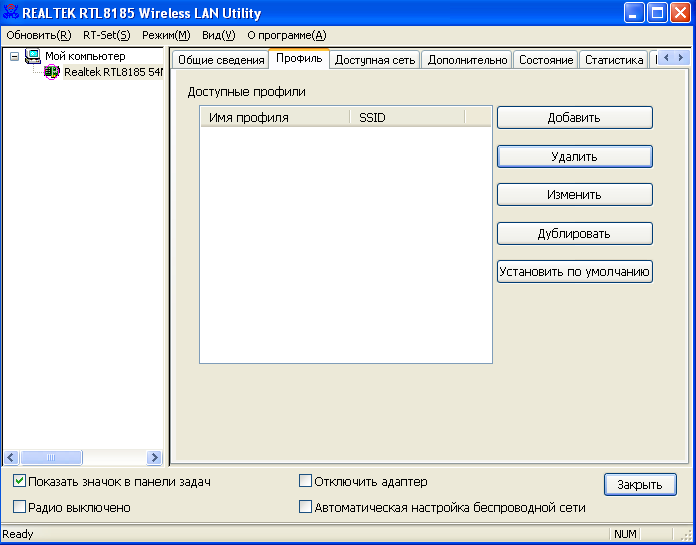
Task: Open the О программе(A) menu
Action: 287,36
